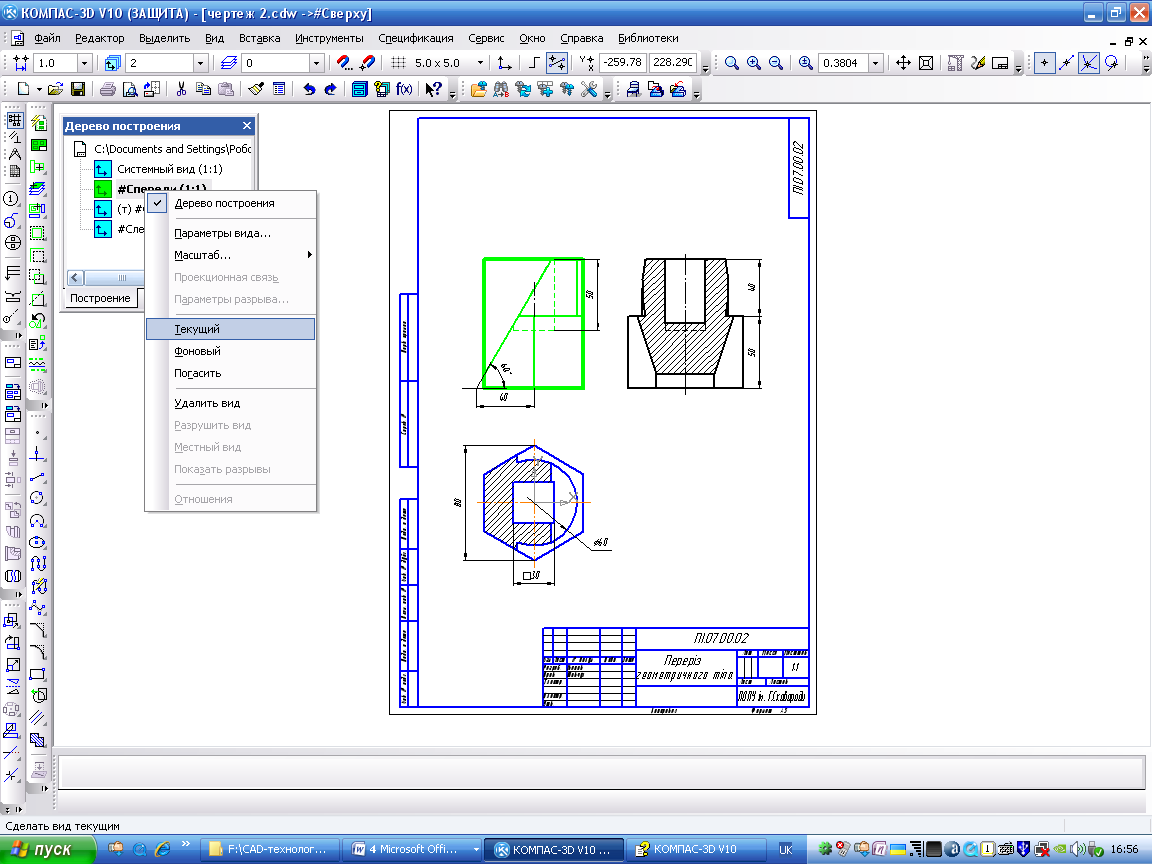Open the grid step 5.0 x 5.0 dropdown

[x=480, y=63]
